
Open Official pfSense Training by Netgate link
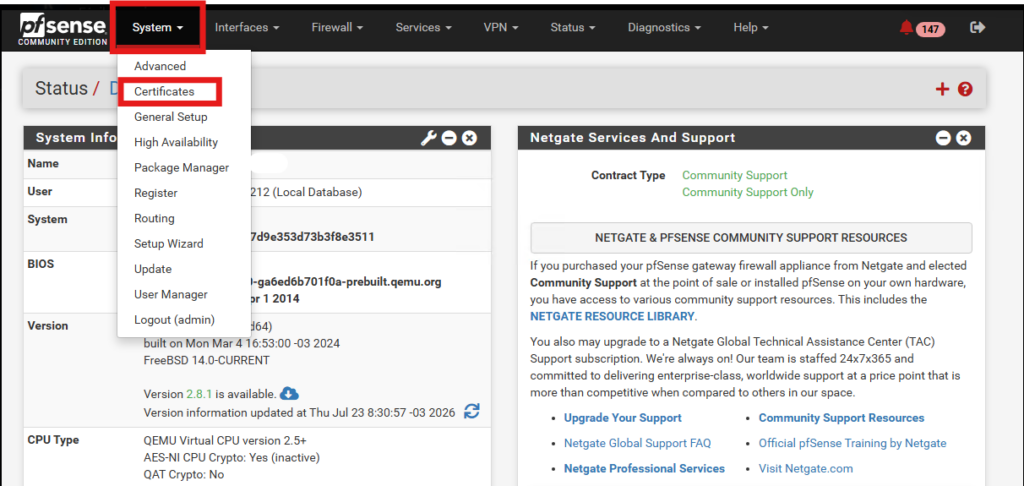(x=852, y=443)
